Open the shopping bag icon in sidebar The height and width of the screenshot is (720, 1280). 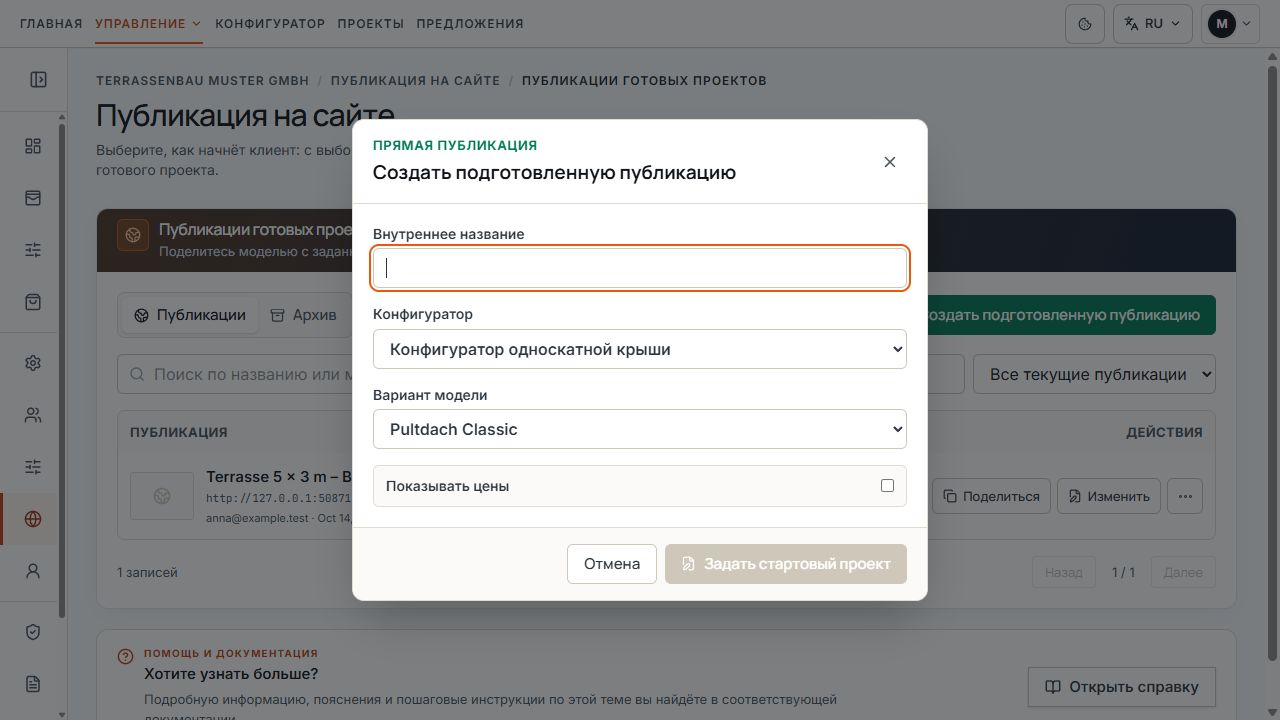33,302
